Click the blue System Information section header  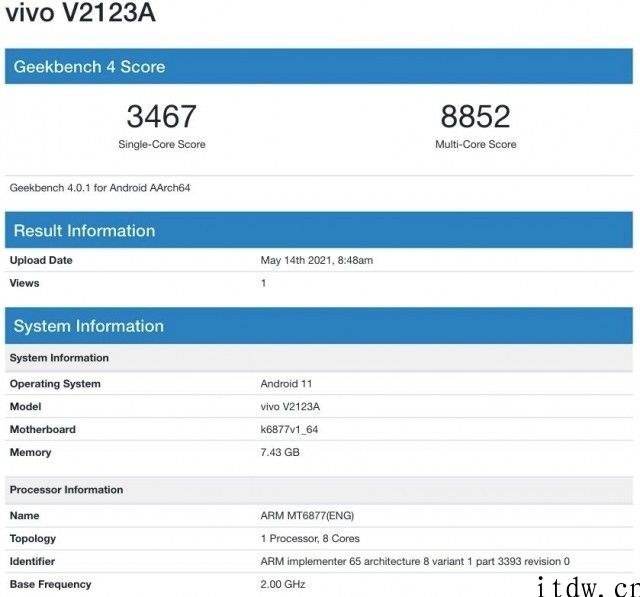88,326
